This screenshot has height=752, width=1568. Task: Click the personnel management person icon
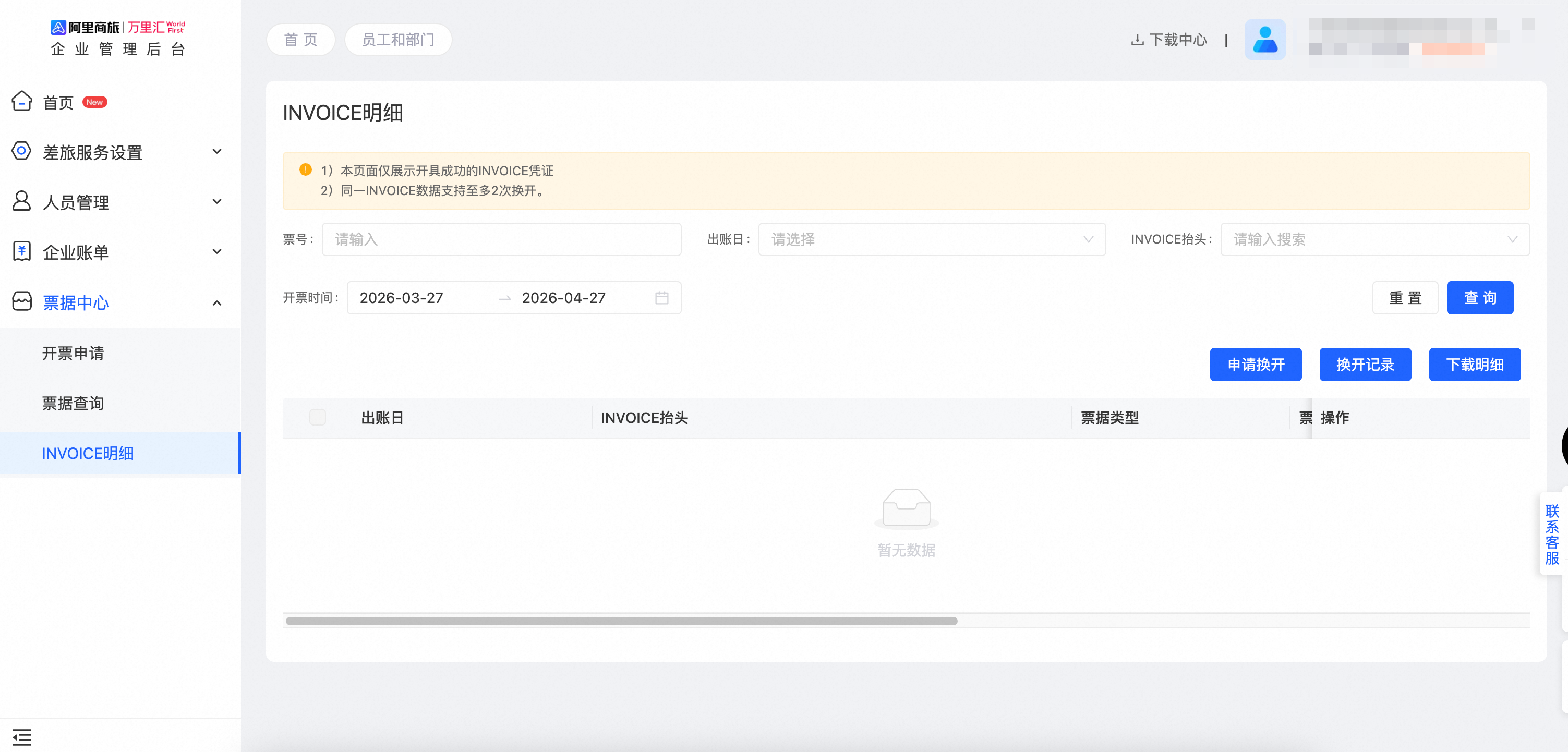[22, 201]
